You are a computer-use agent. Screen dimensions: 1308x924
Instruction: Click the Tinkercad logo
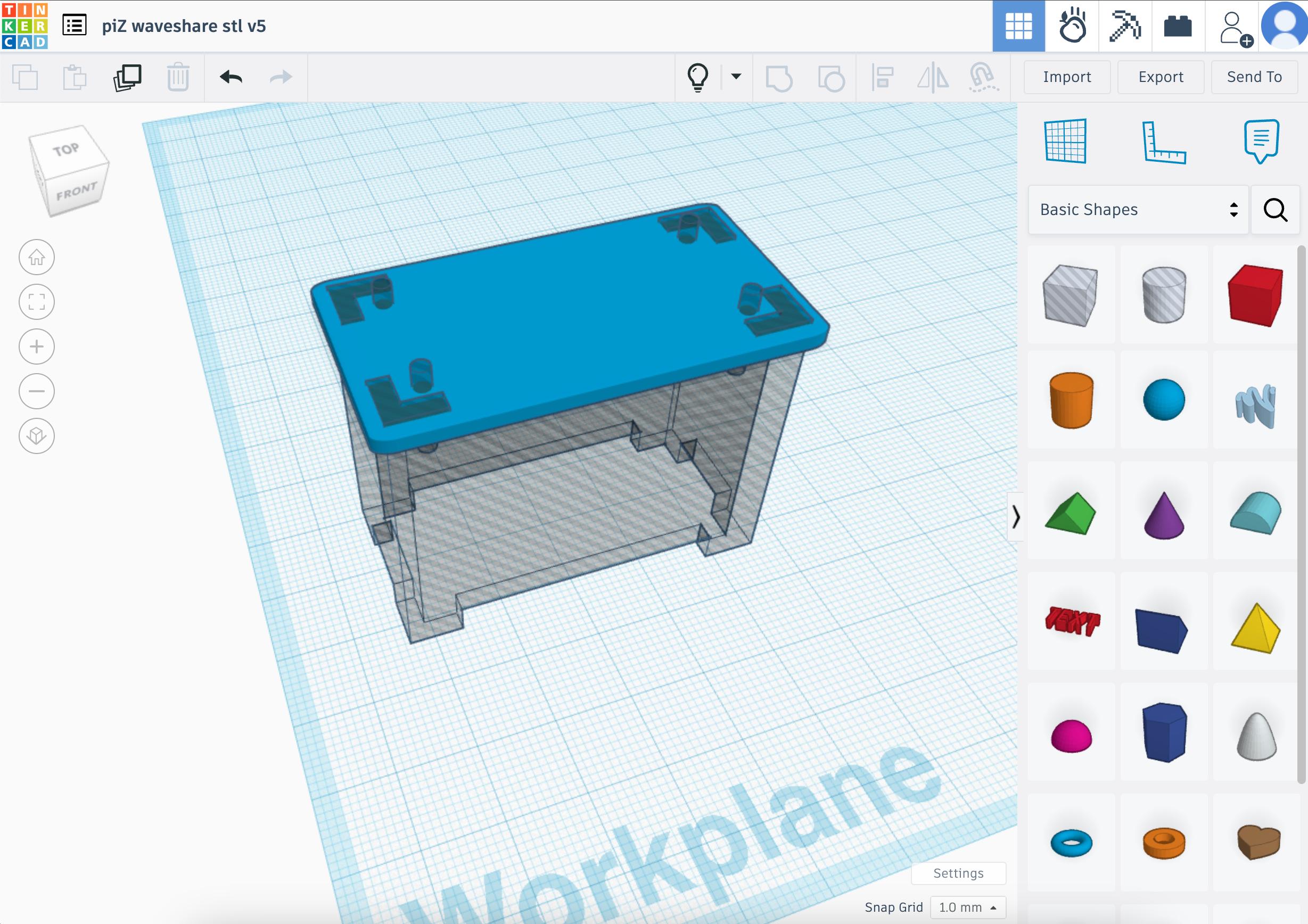click(25, 26)
